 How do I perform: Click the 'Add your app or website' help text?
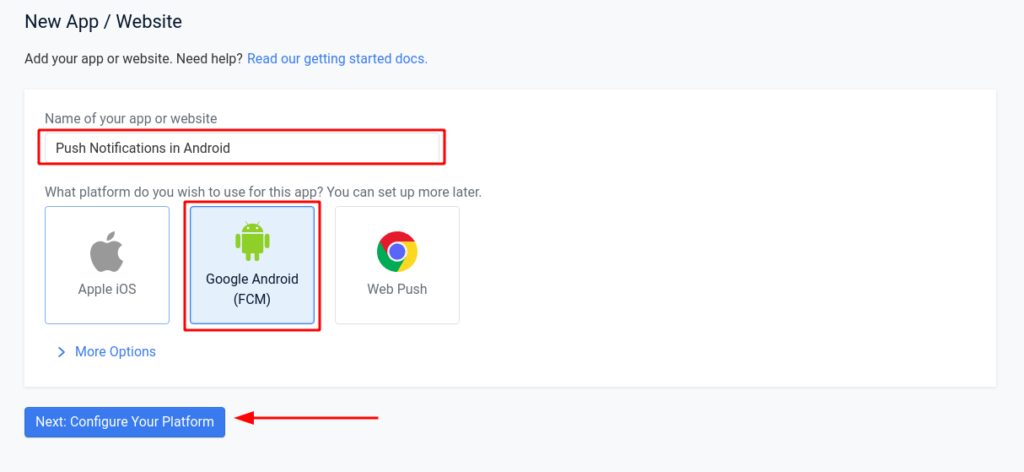coord(133,59)
